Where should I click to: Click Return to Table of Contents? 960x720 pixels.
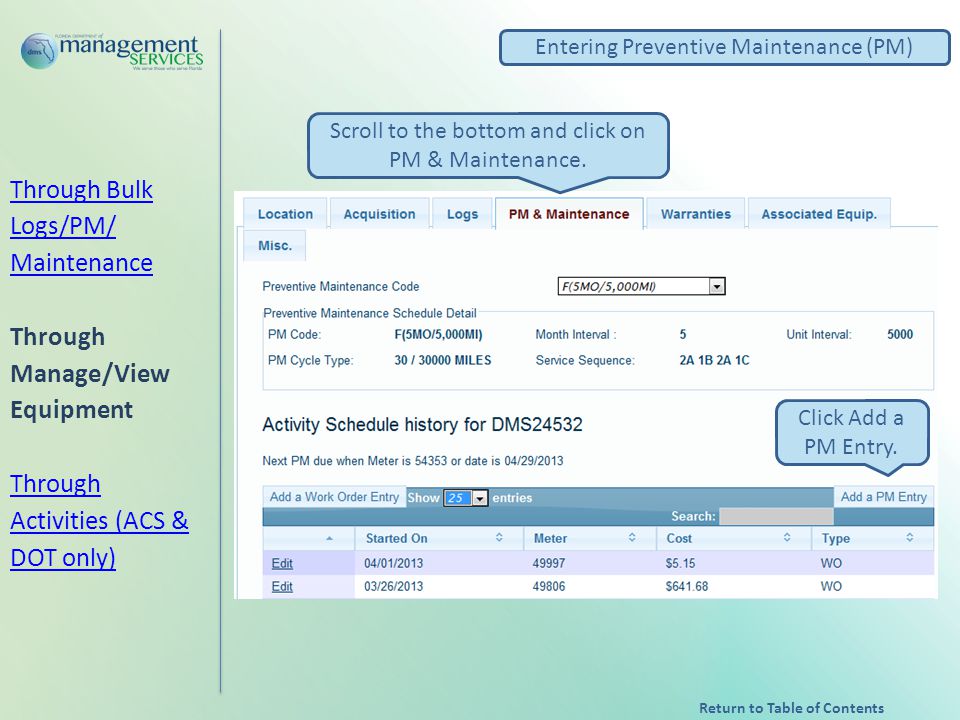coord(791,708)
